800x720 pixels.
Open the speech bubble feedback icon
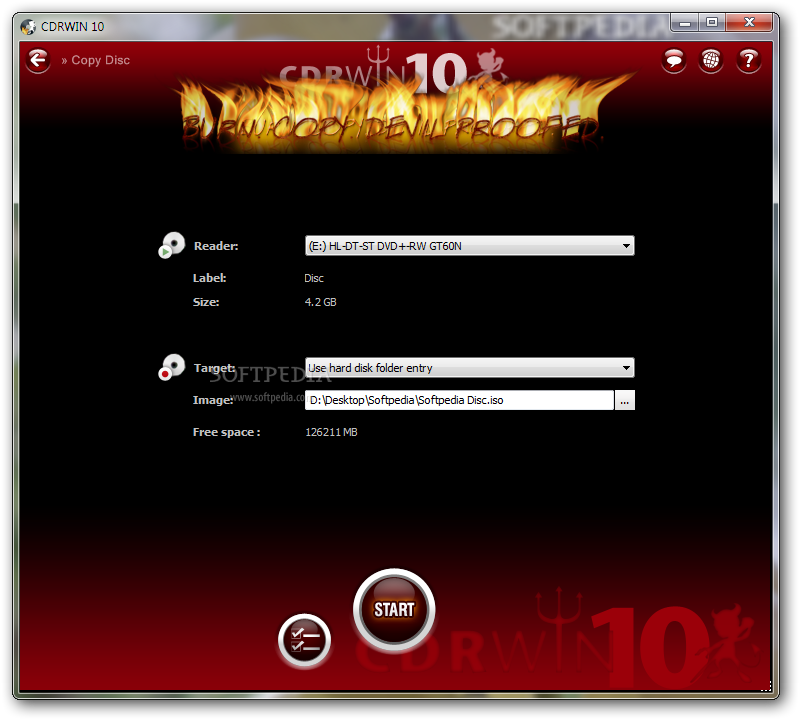click(674, 61)
